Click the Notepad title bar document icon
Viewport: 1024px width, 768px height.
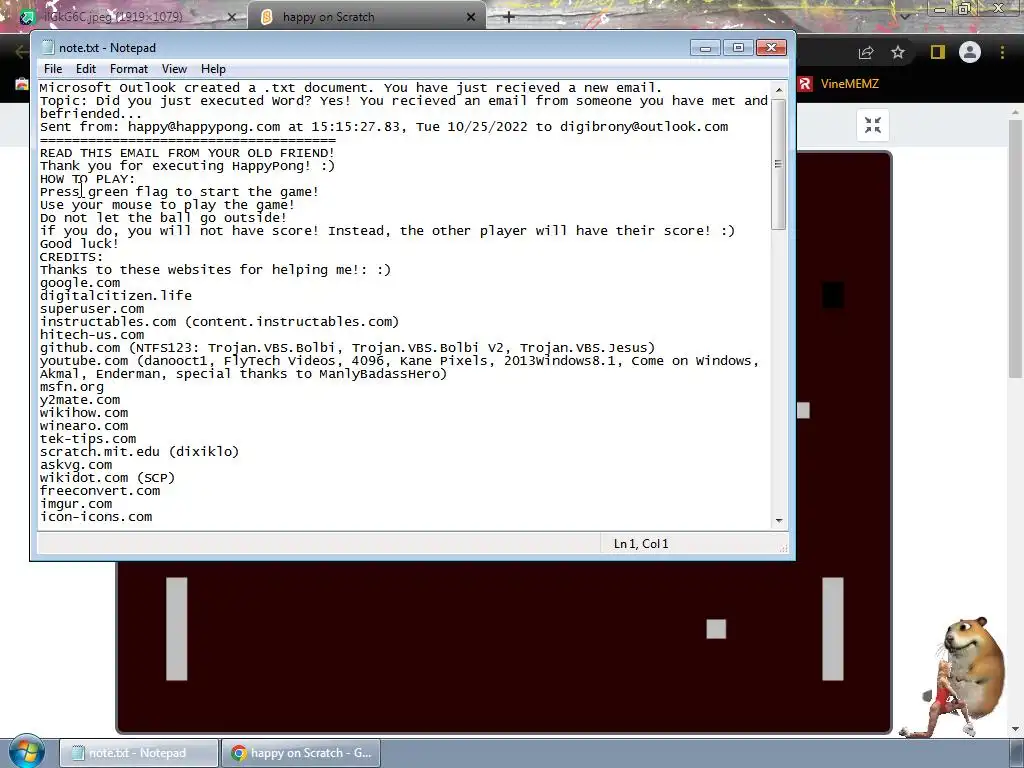pos(47,47)
